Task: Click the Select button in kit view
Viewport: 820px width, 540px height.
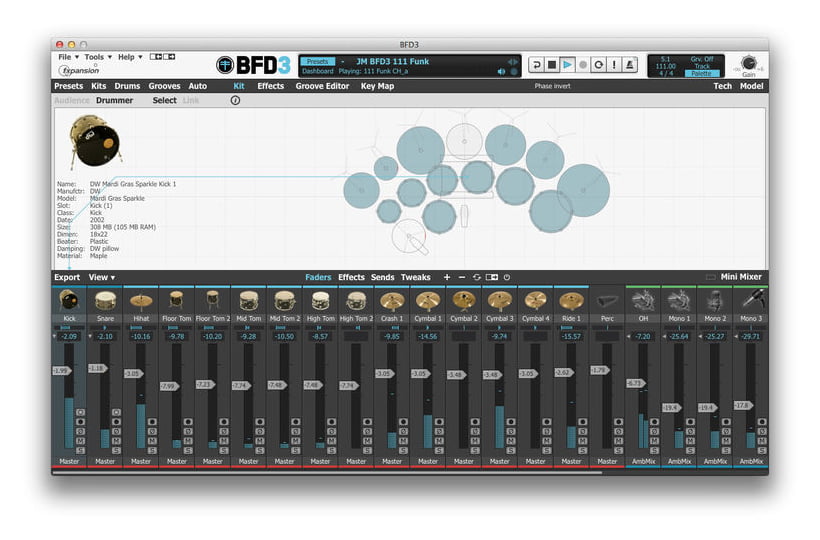Action: 164,100
